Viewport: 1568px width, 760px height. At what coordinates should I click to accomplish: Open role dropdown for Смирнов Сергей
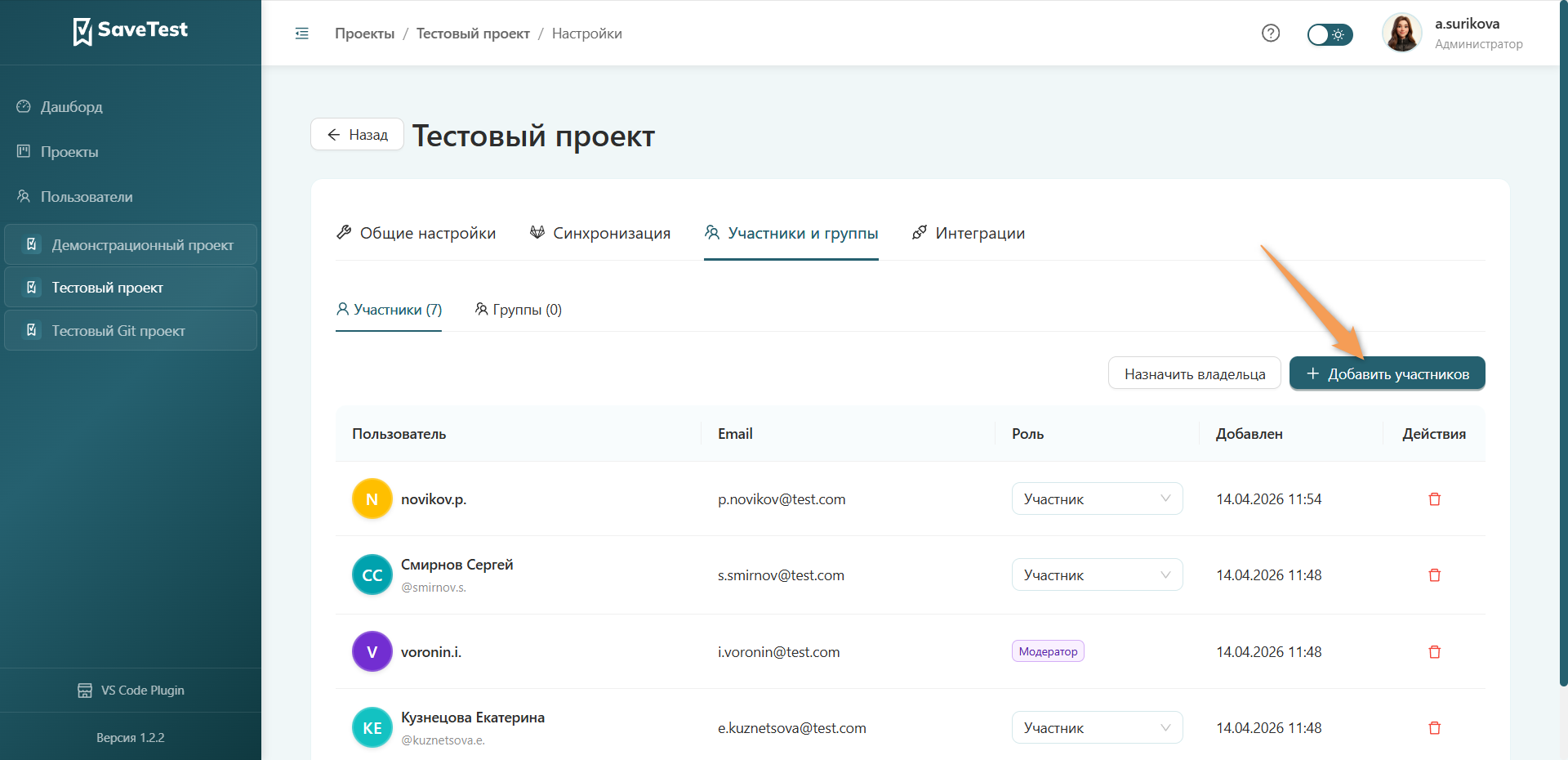point(1098,575)
